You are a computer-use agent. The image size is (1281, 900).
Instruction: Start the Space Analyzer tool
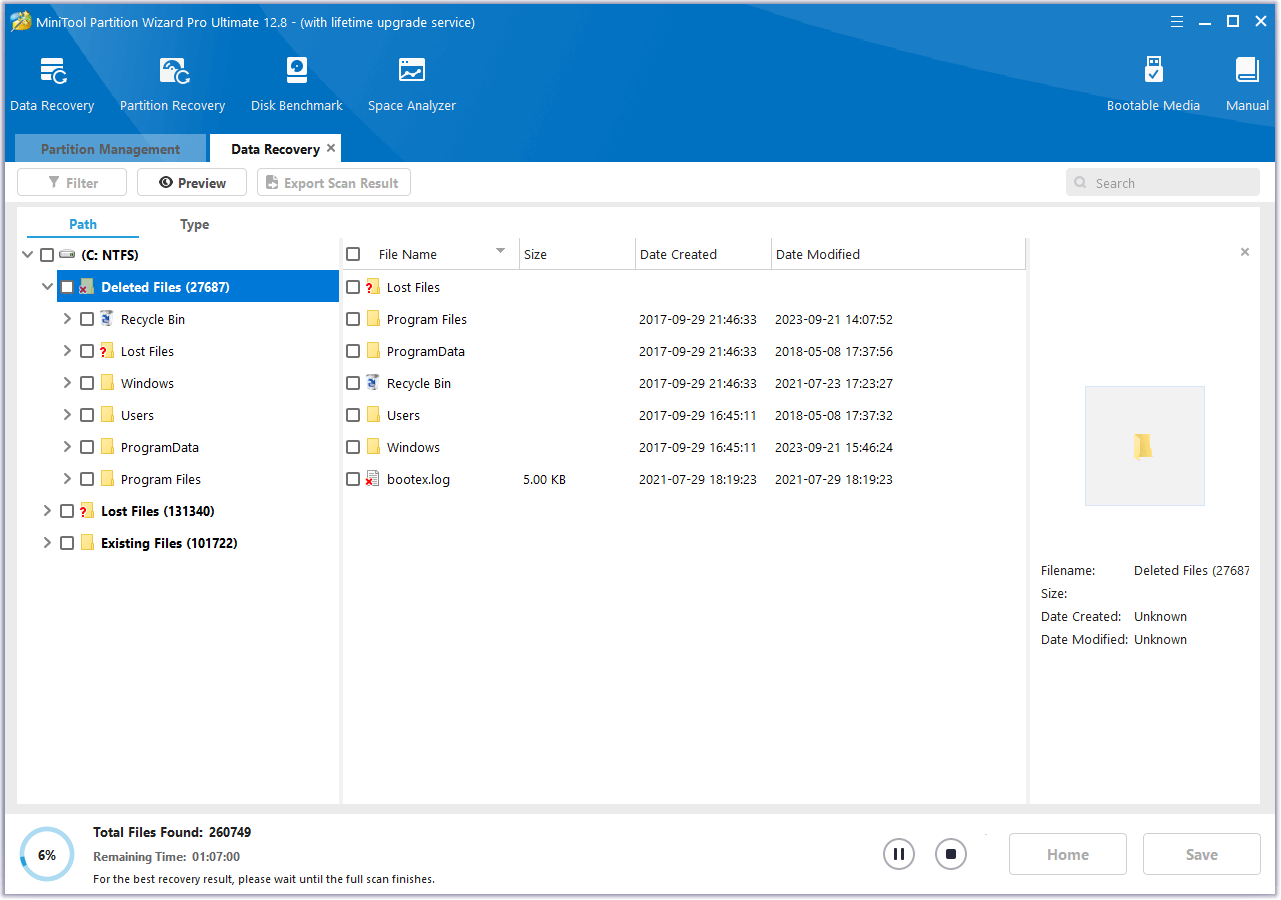411,72
